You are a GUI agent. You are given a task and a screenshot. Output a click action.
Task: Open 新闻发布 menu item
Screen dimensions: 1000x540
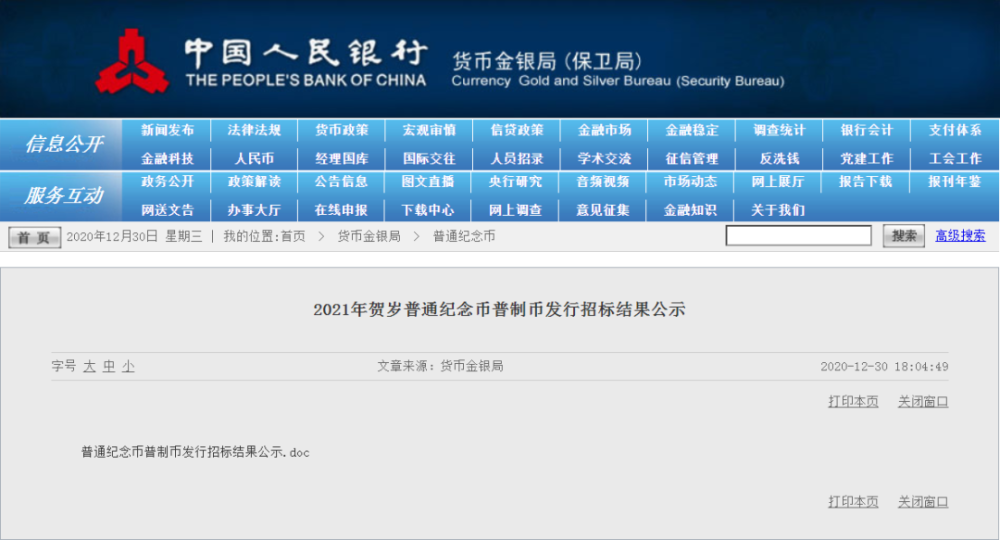167,130
